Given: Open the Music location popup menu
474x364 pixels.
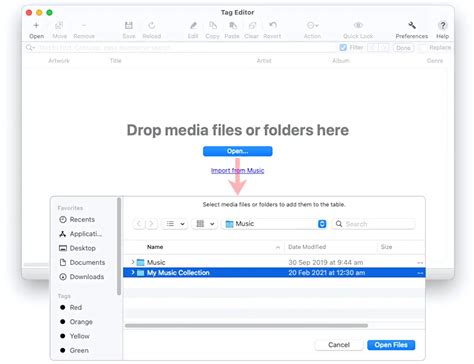Looking at the screenshot, I should click(275, 224).
